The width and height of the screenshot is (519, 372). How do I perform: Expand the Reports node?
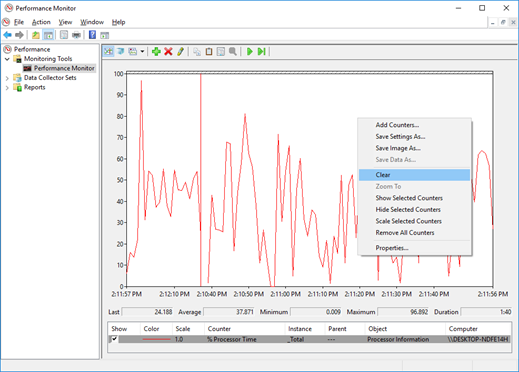(7, 88)
